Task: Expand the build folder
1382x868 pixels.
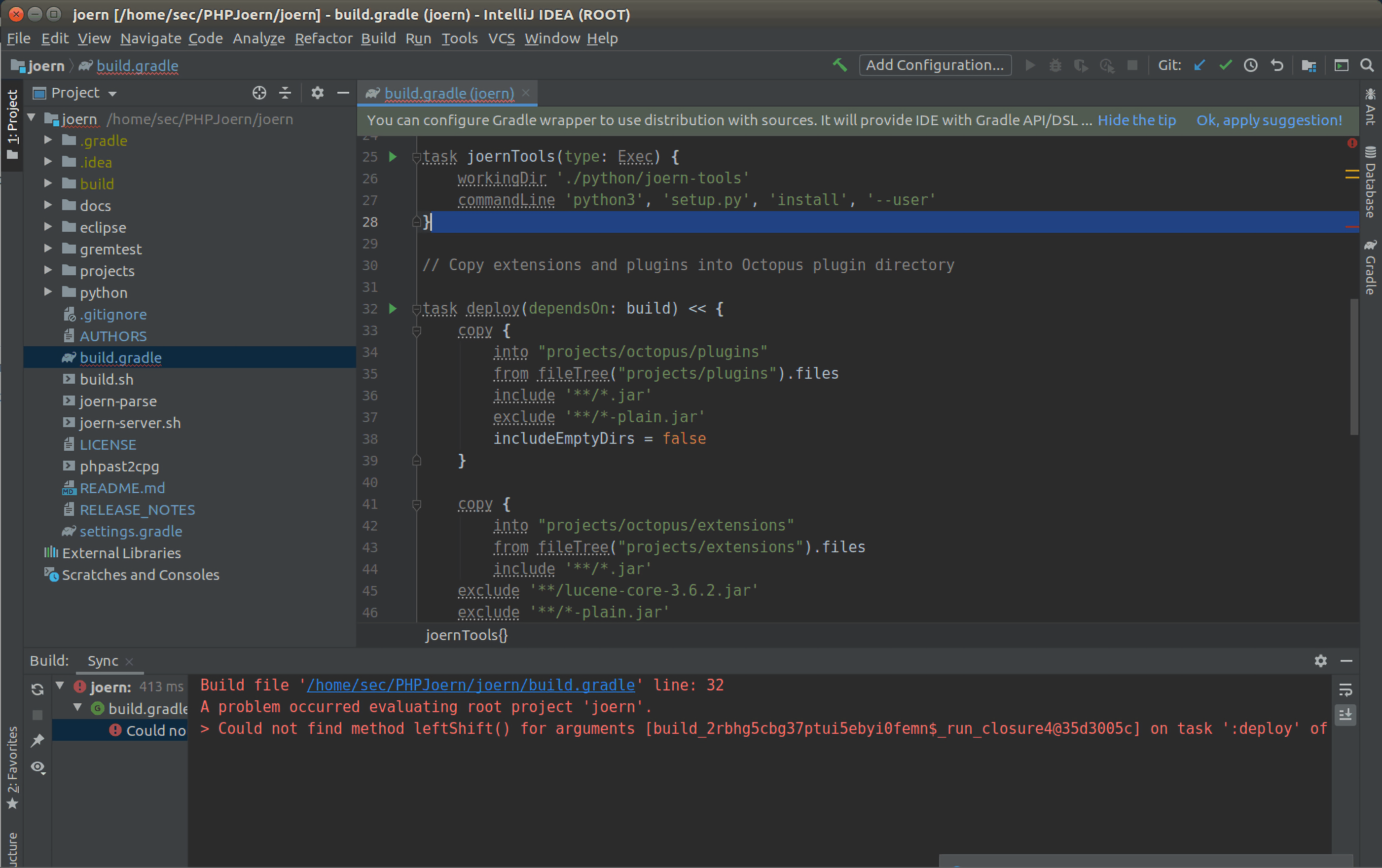Action: (x=48, y=183)
